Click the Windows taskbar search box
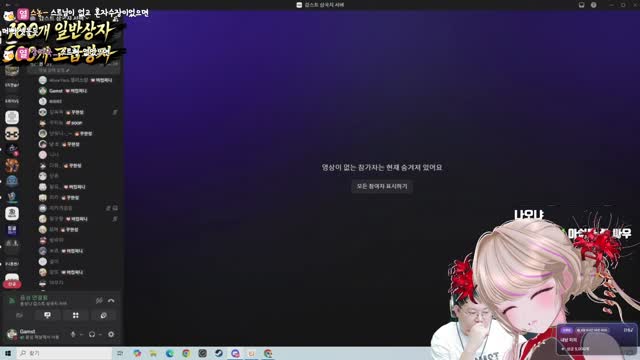This screenshot has height=360, width=640. pyautogui.click(x=64, y=353)
